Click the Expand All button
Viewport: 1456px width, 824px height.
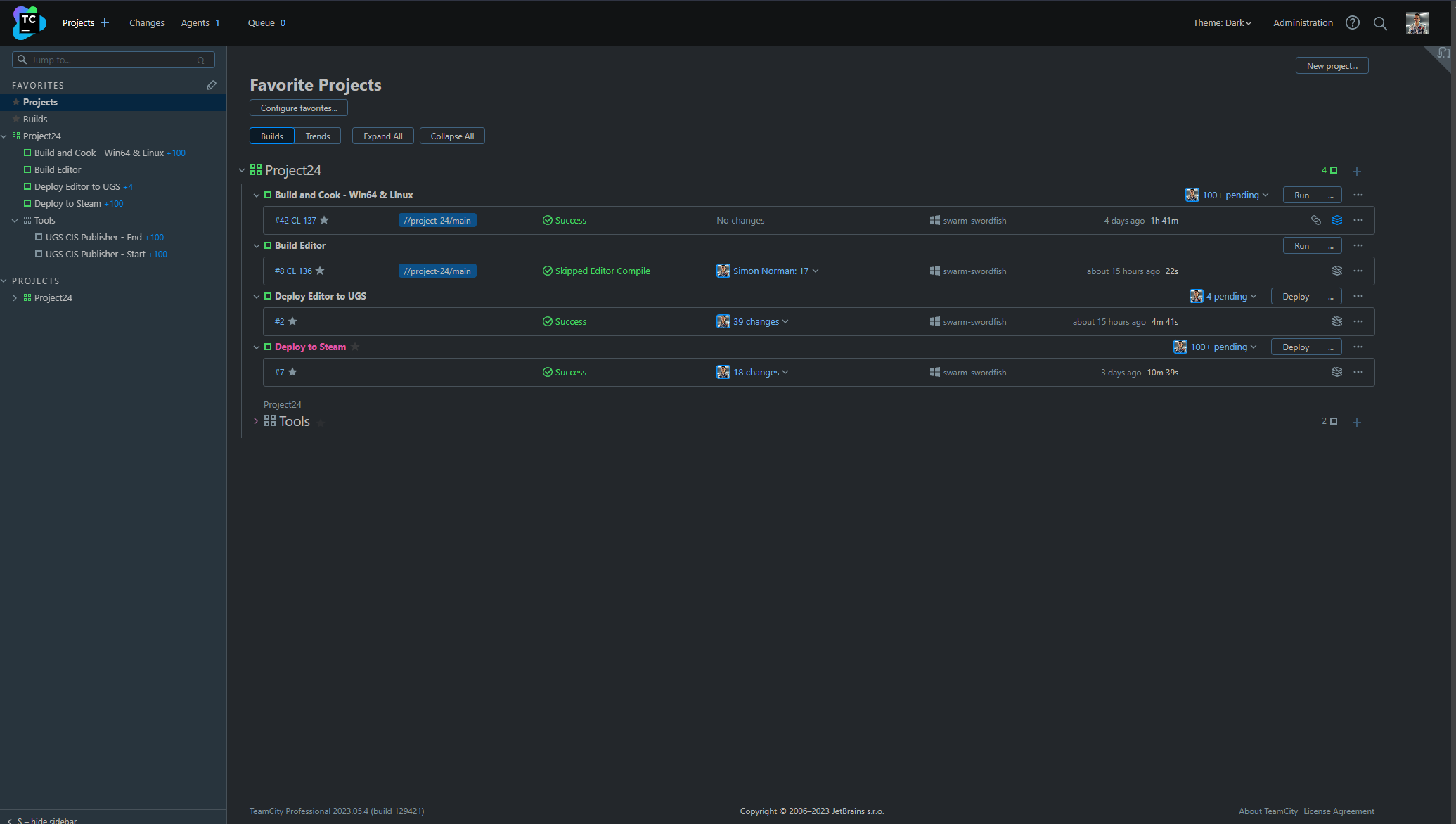[383, 136]
